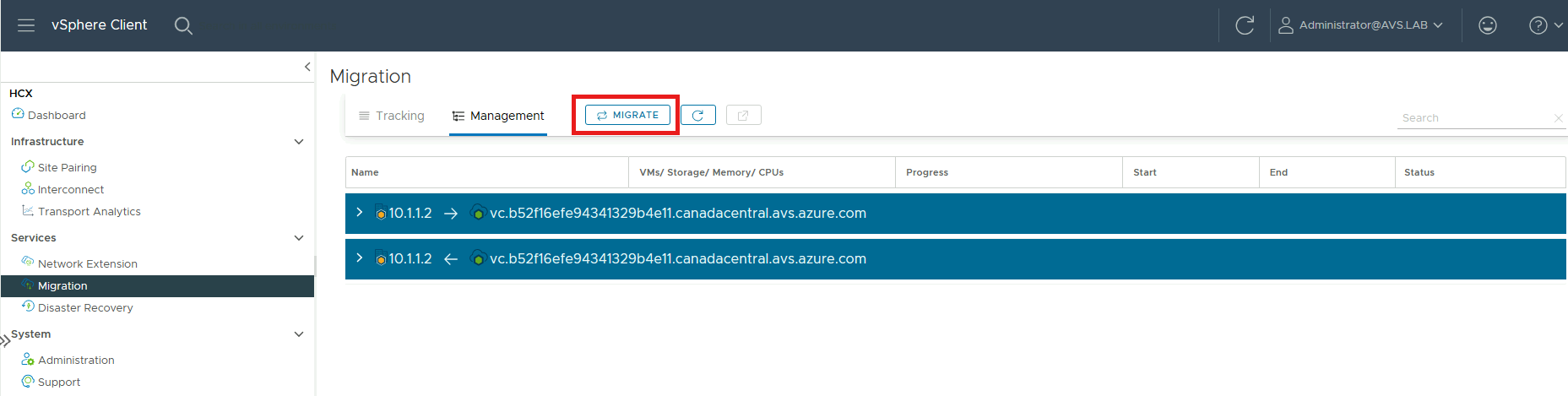Screen dimensions: 1568x396
Task: Select Migration in the sidebar
Action: (157, 286)
